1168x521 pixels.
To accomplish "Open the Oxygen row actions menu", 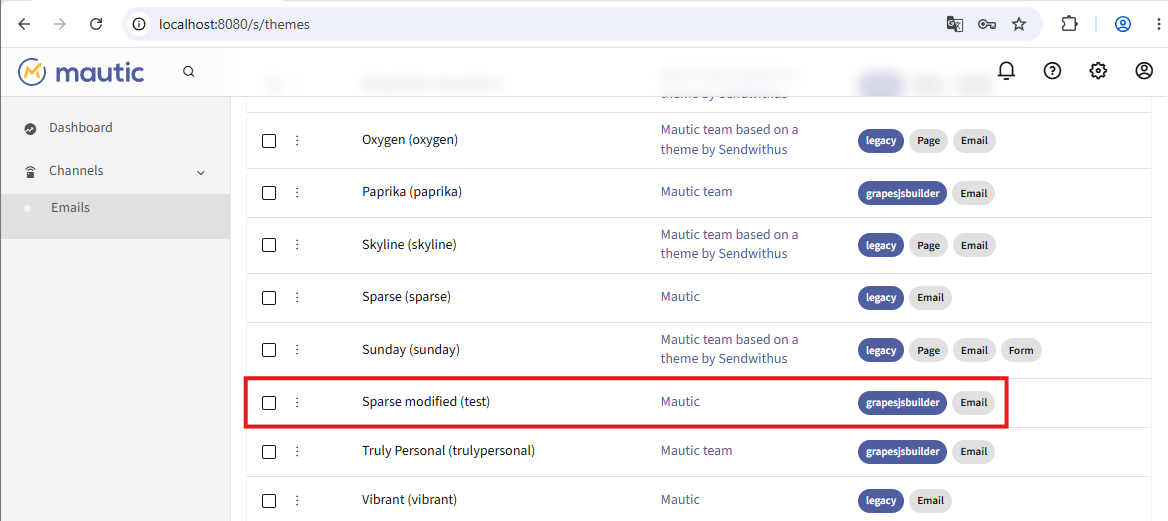I will click(x=297, y=140).
